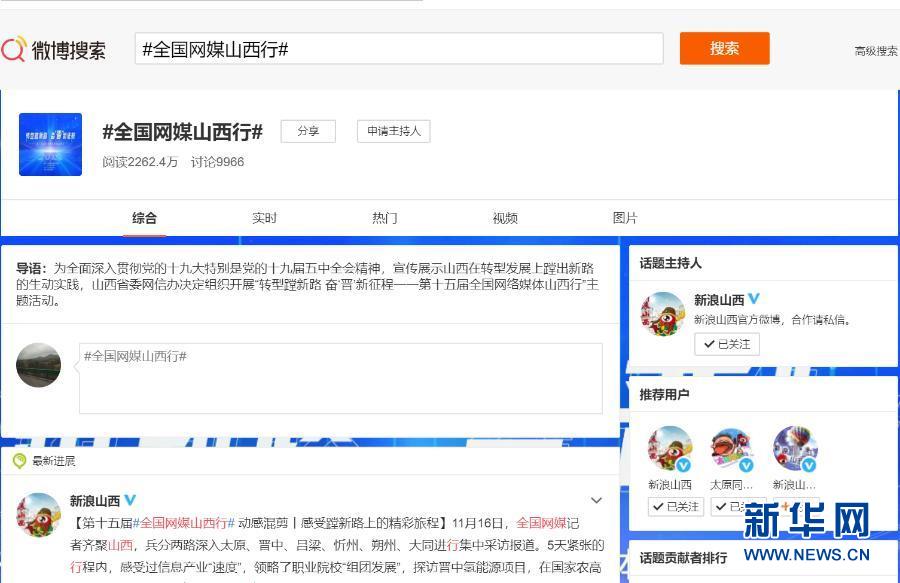The image size is (900, 583).
Task: Toggle 已关注 under the 太原同… user
Action: (x=735, y=507)
